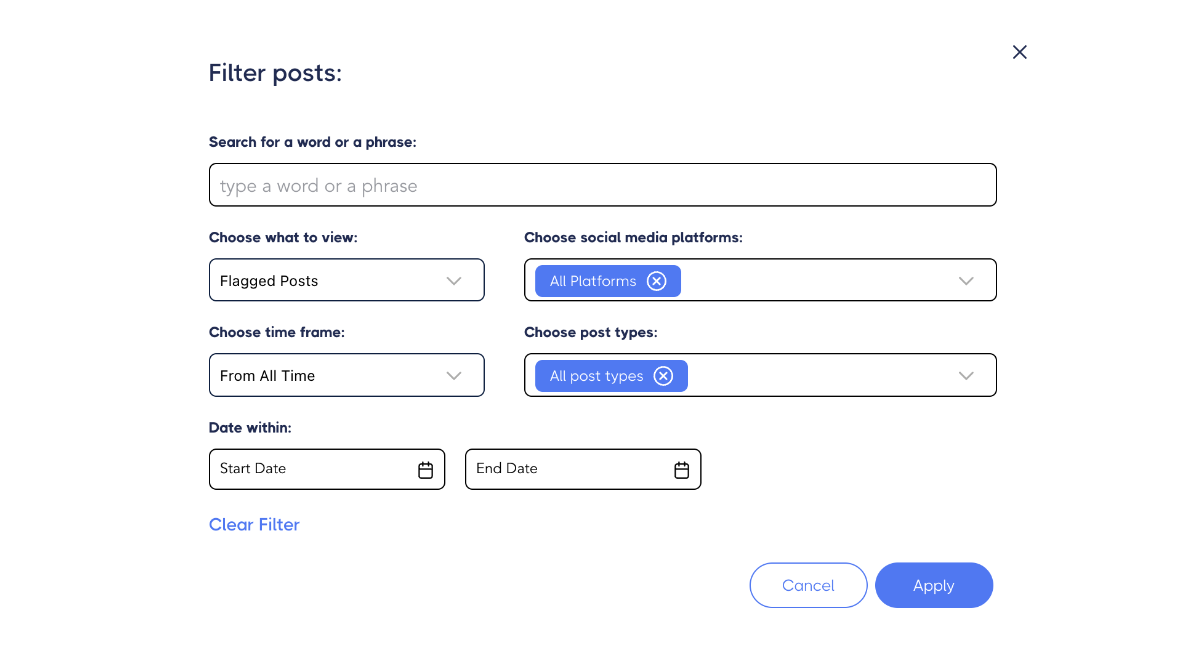
Task: Click the Flagged Posts selected value
Action: pyautogui.click(x=269, y=281)
